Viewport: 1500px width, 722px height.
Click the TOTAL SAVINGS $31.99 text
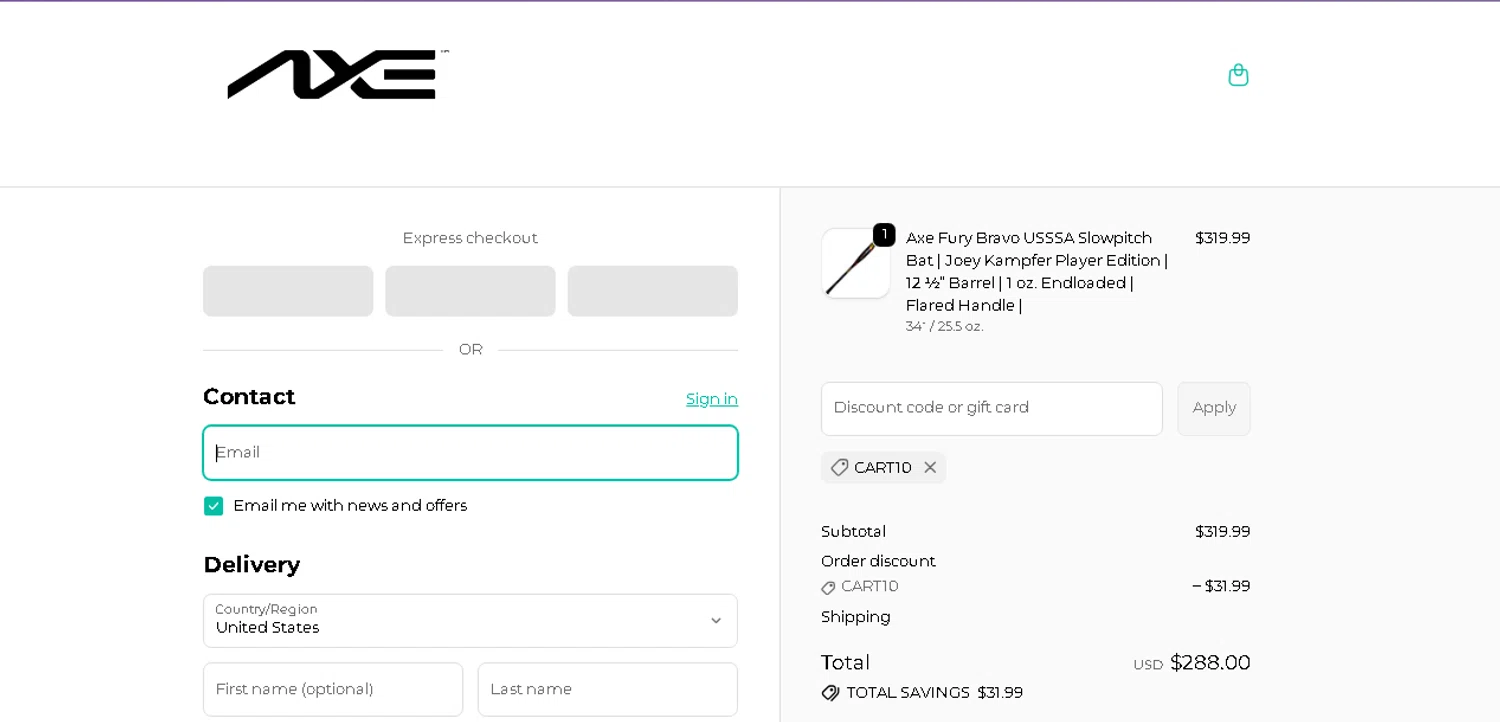pyautogui.click(x=935, y=693)
